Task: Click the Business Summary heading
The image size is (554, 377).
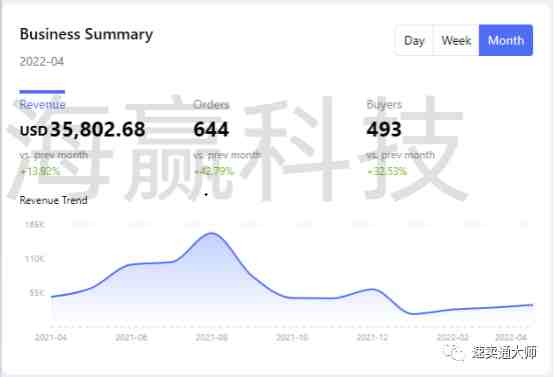Action: pos(86,34)
